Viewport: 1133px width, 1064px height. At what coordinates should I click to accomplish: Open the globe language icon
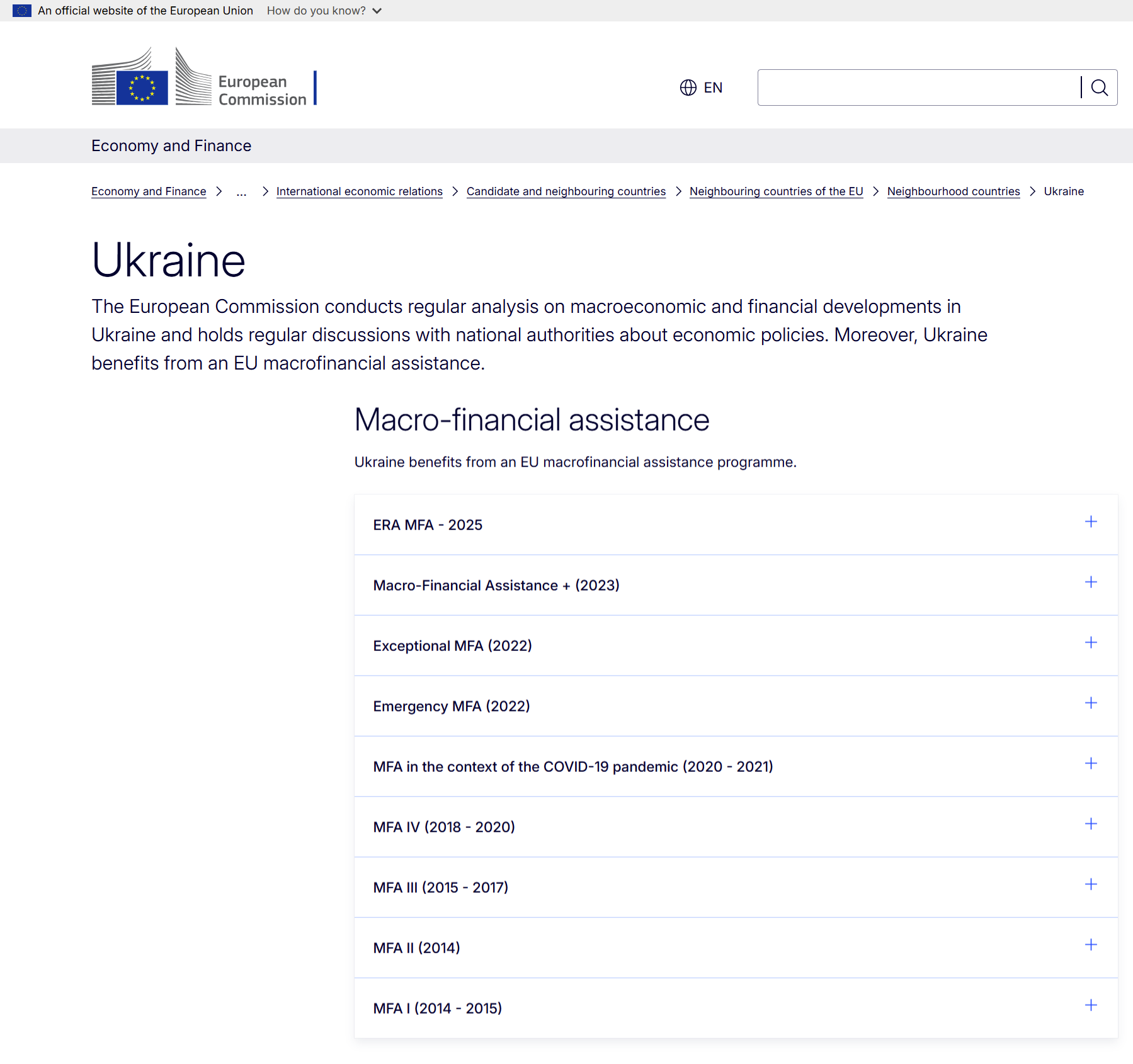coord(688,88)
